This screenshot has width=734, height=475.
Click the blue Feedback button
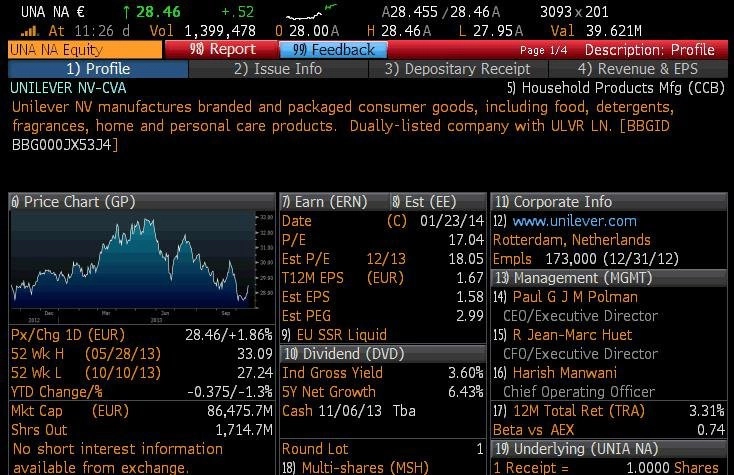[x=333, y=50]
